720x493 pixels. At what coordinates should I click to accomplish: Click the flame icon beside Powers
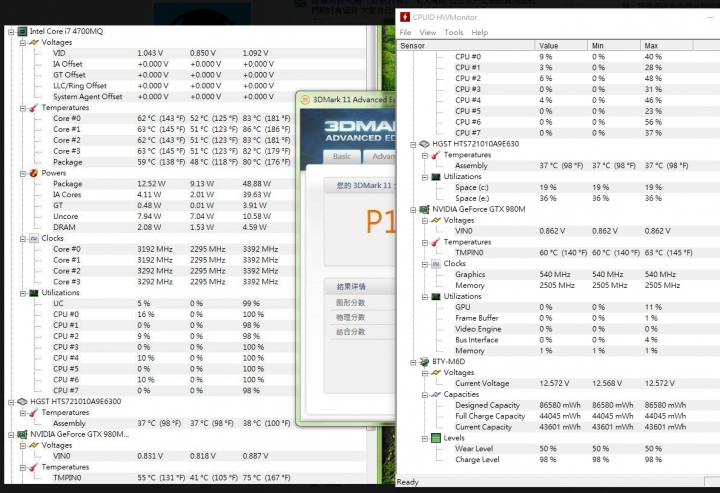click(x=34, y=173)
